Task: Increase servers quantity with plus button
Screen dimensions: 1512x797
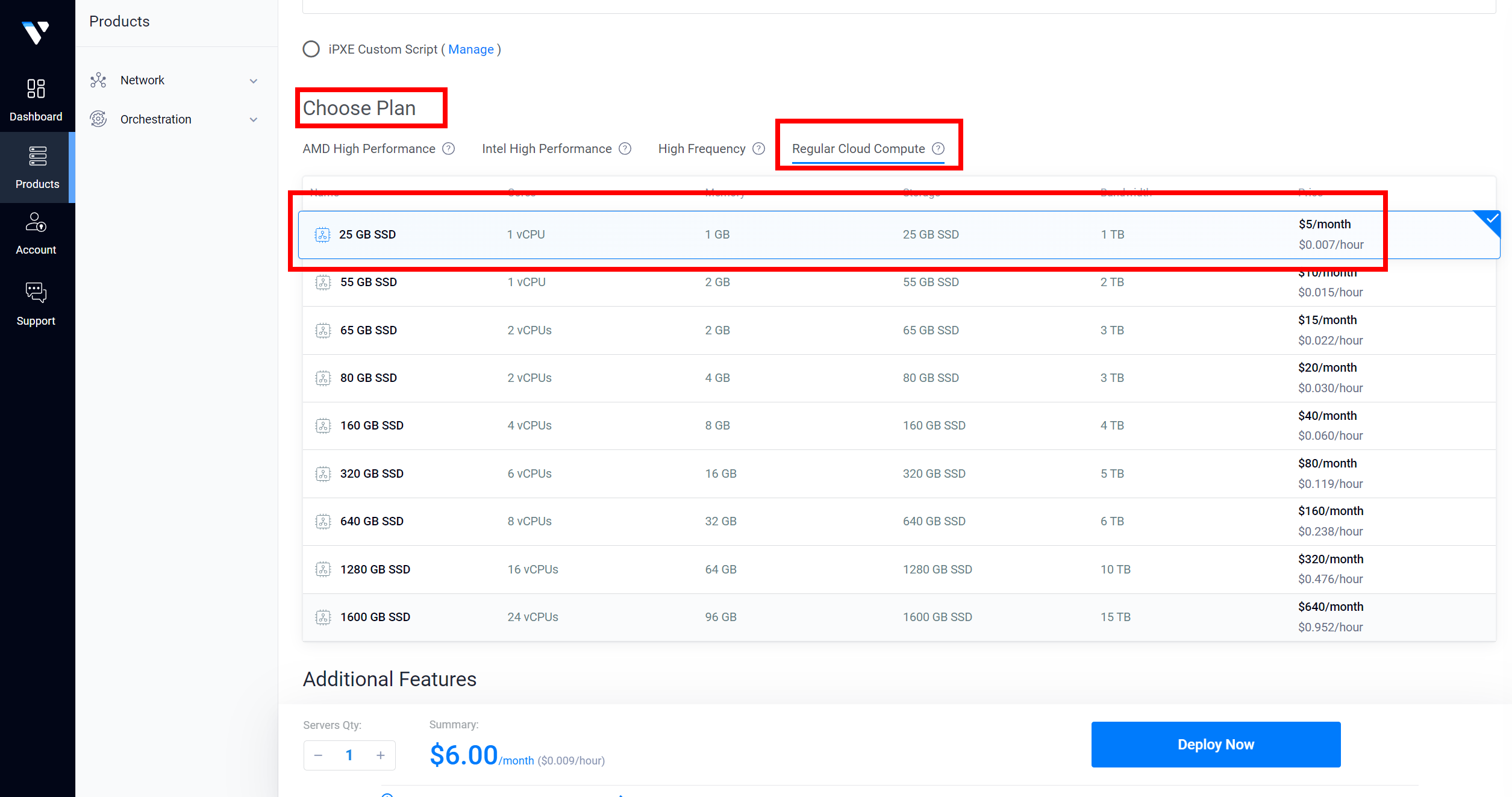Action: (381, 755)
